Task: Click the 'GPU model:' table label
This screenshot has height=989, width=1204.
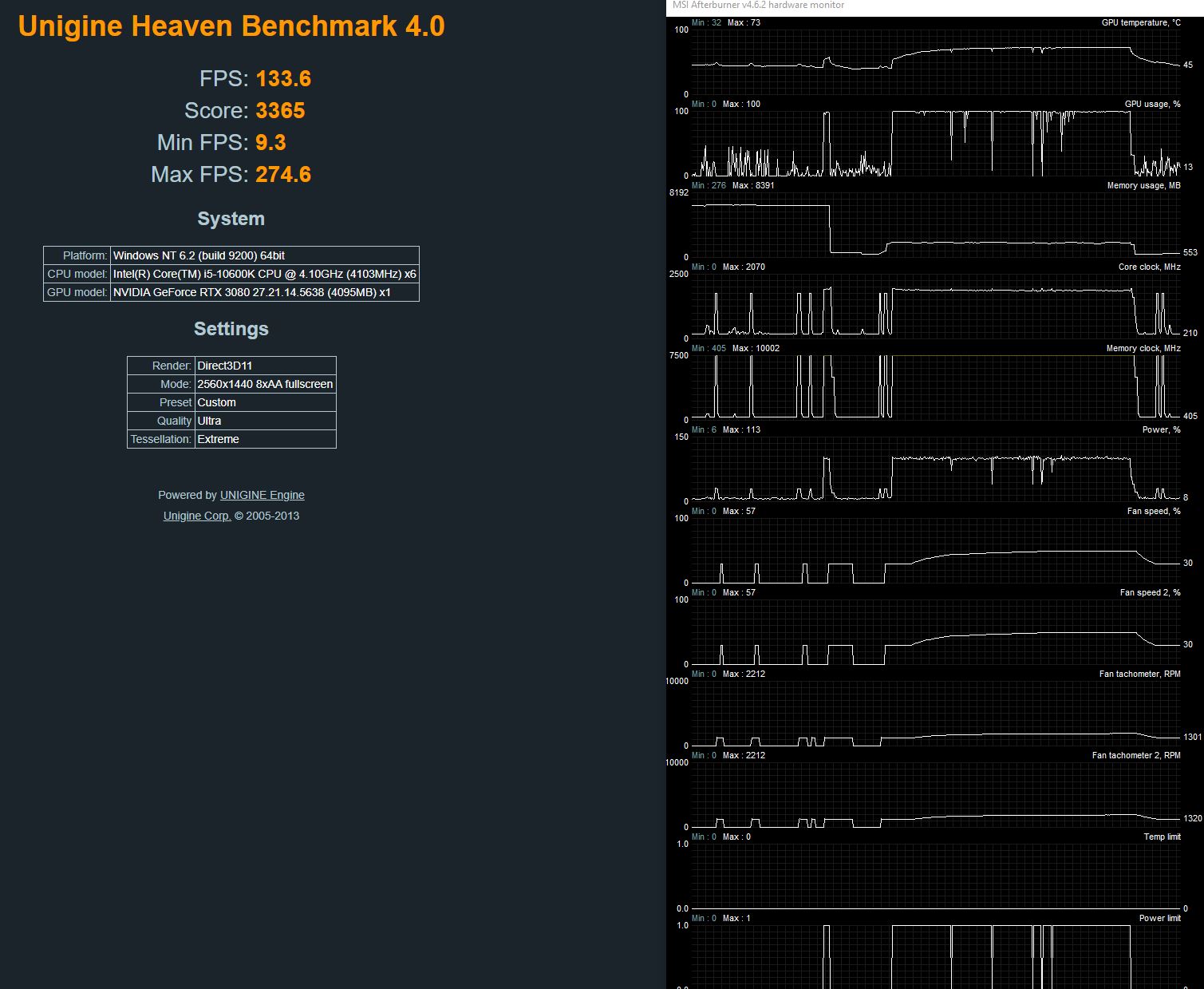Action: click(x=77, y=292)
